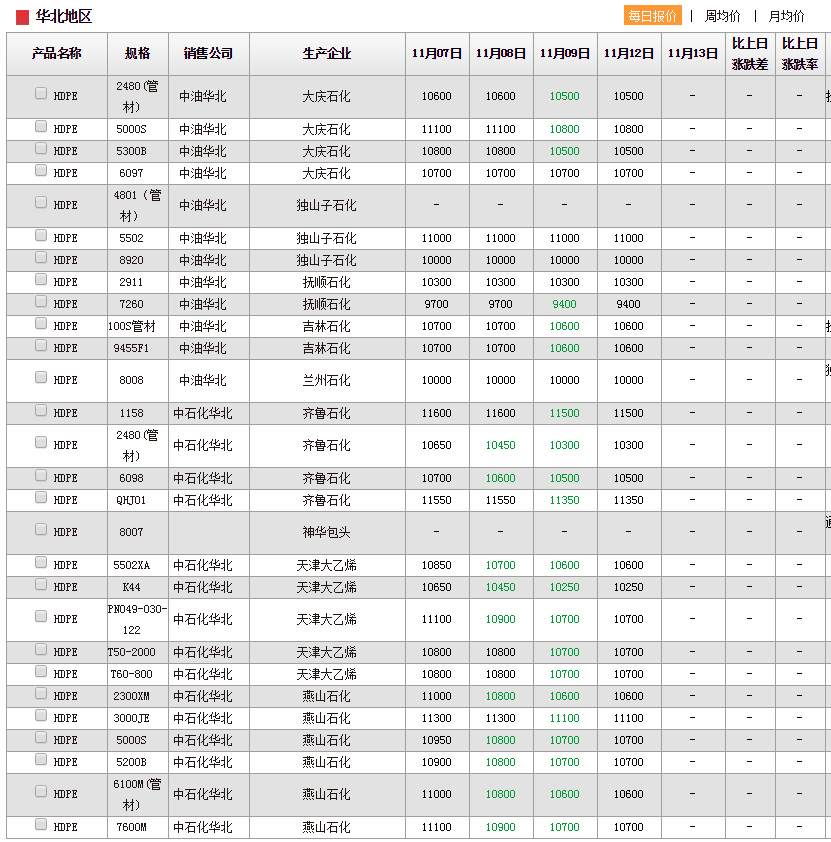This screenshot has height=842, width=831.
Task: Tick checkbox for HDPE 1158 齐鲁石化
Action: tap(41, 410)
